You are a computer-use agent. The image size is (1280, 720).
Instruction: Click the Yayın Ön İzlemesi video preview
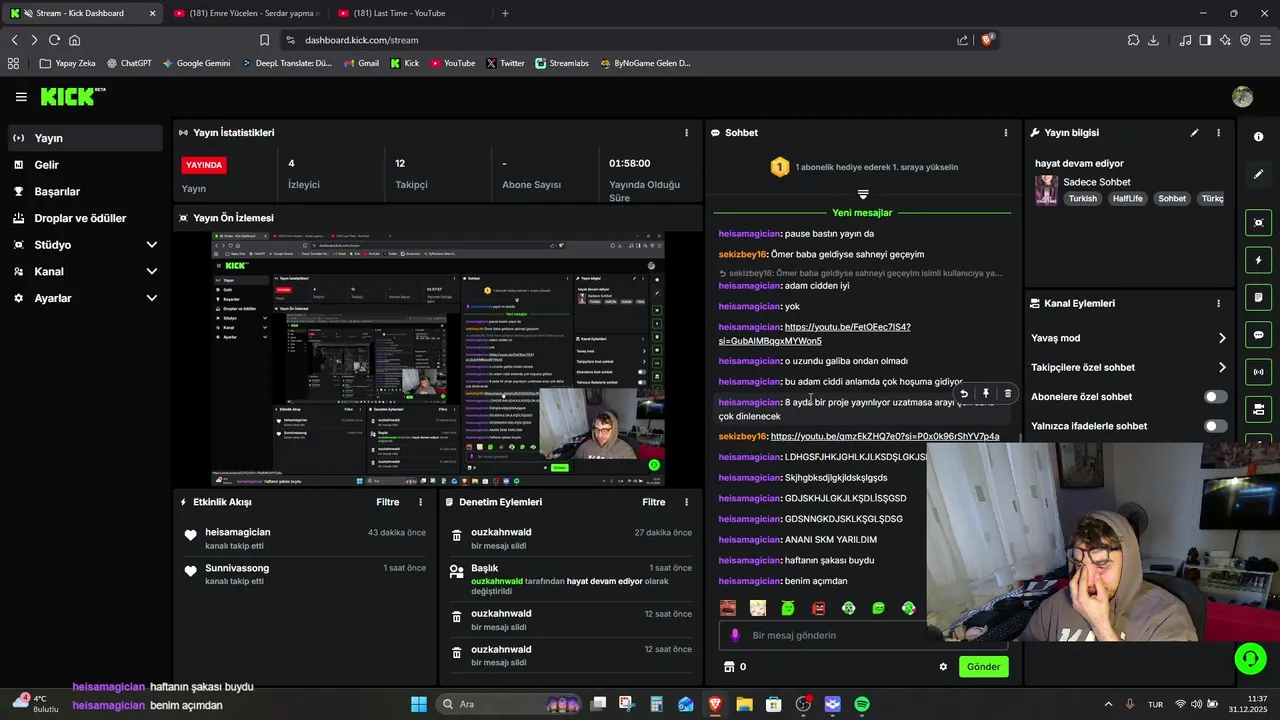click(x=438, y=359)
